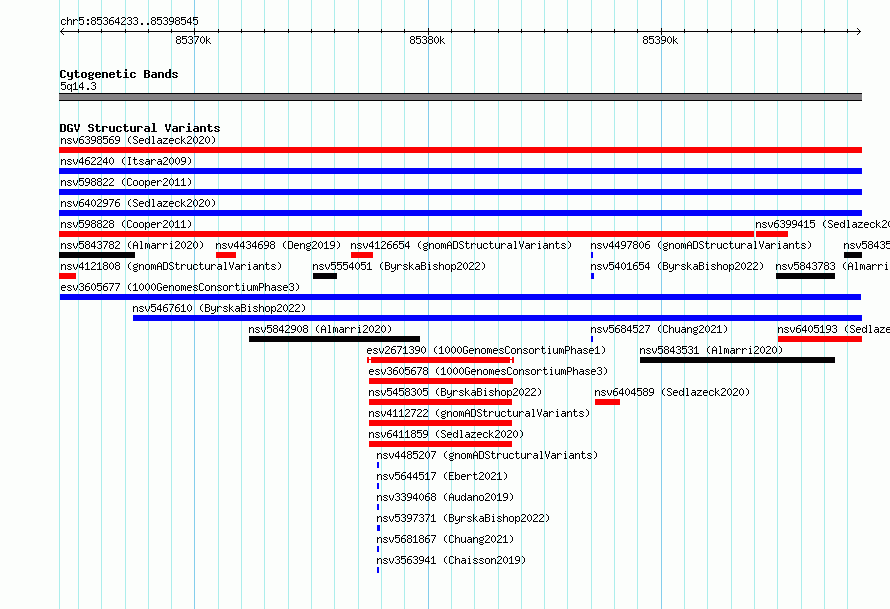Click nsv6404589 (Sedlazeck2020) label

coord(672,392)
